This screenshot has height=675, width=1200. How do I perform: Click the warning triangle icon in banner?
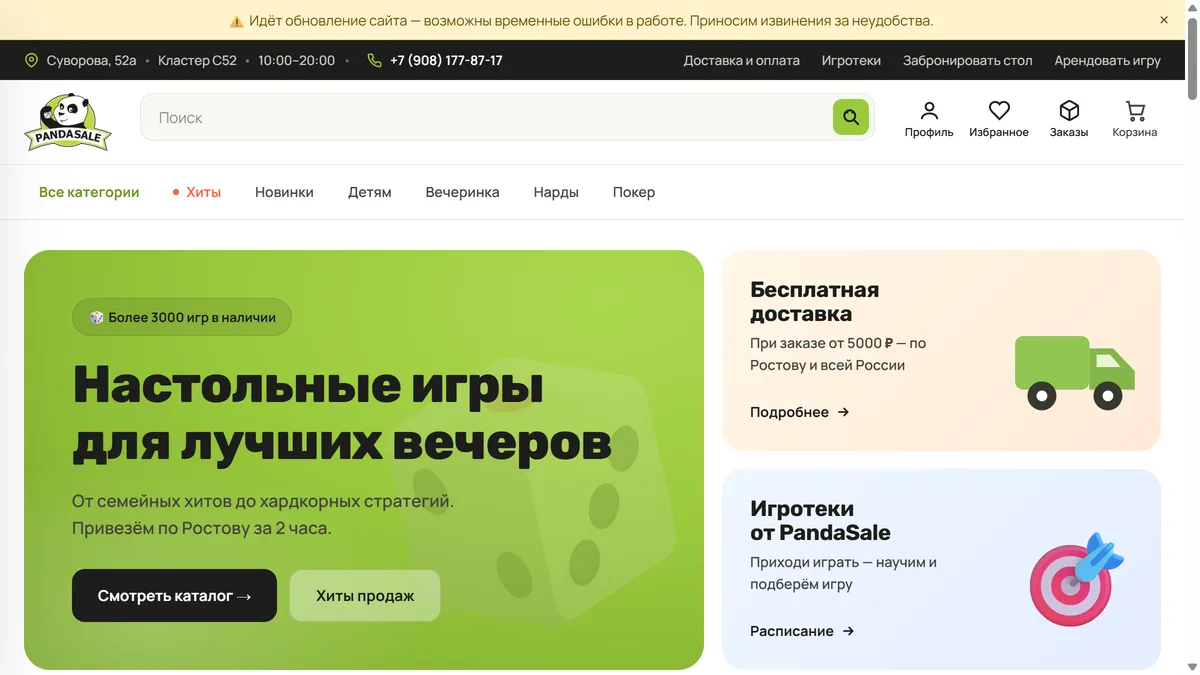pos(237,21)
